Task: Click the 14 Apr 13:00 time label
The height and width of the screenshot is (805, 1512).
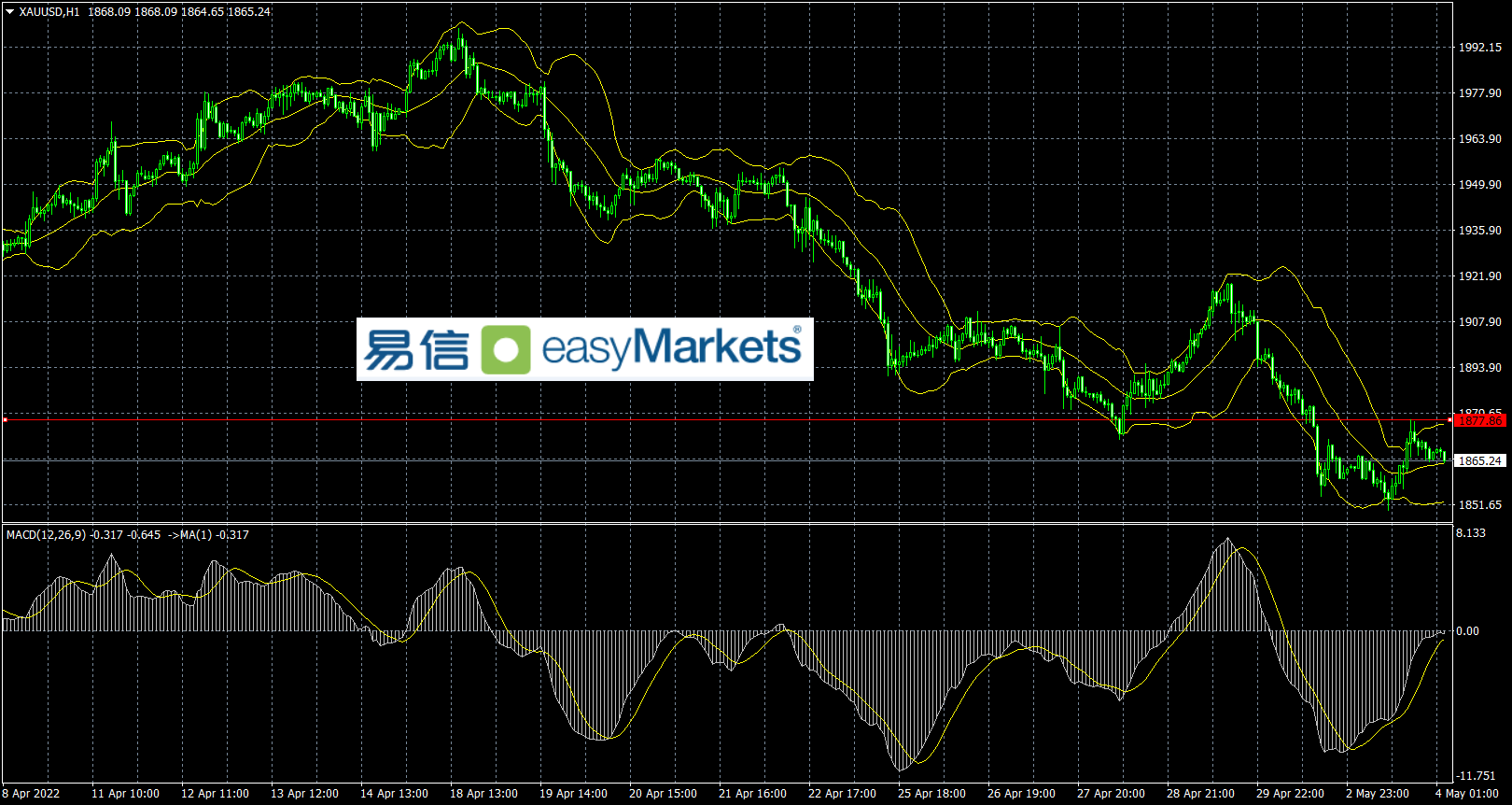Action: (394, 794)
